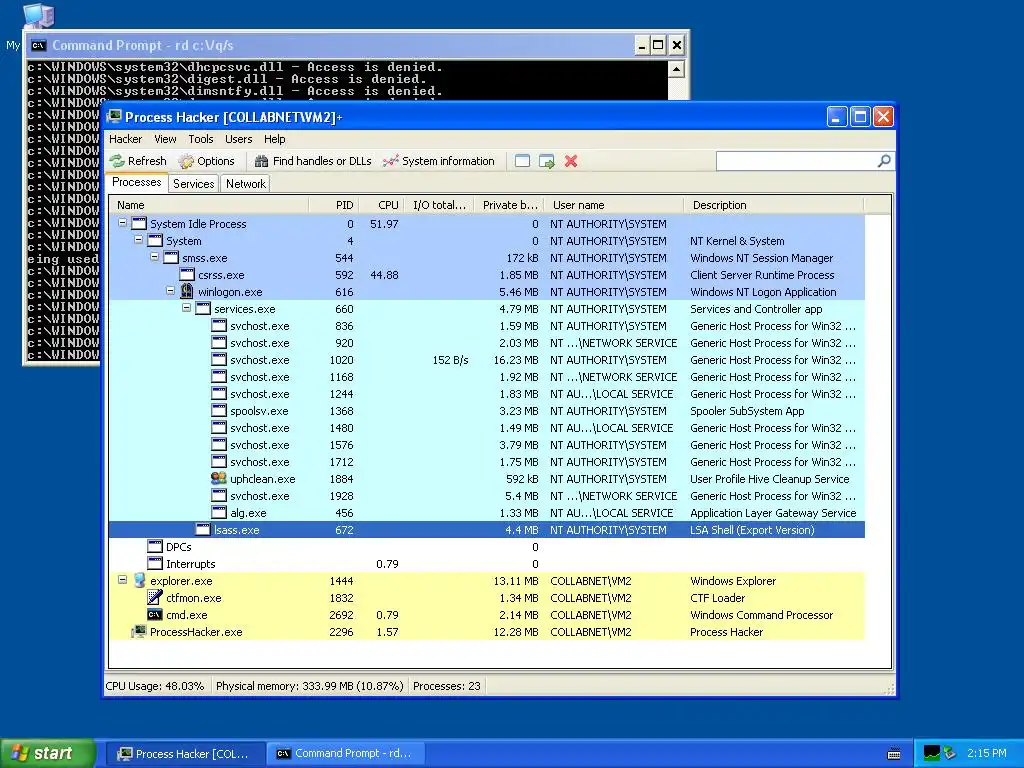
Task: Click the uphclean.exe process icon
Action: tap(219, 479)
